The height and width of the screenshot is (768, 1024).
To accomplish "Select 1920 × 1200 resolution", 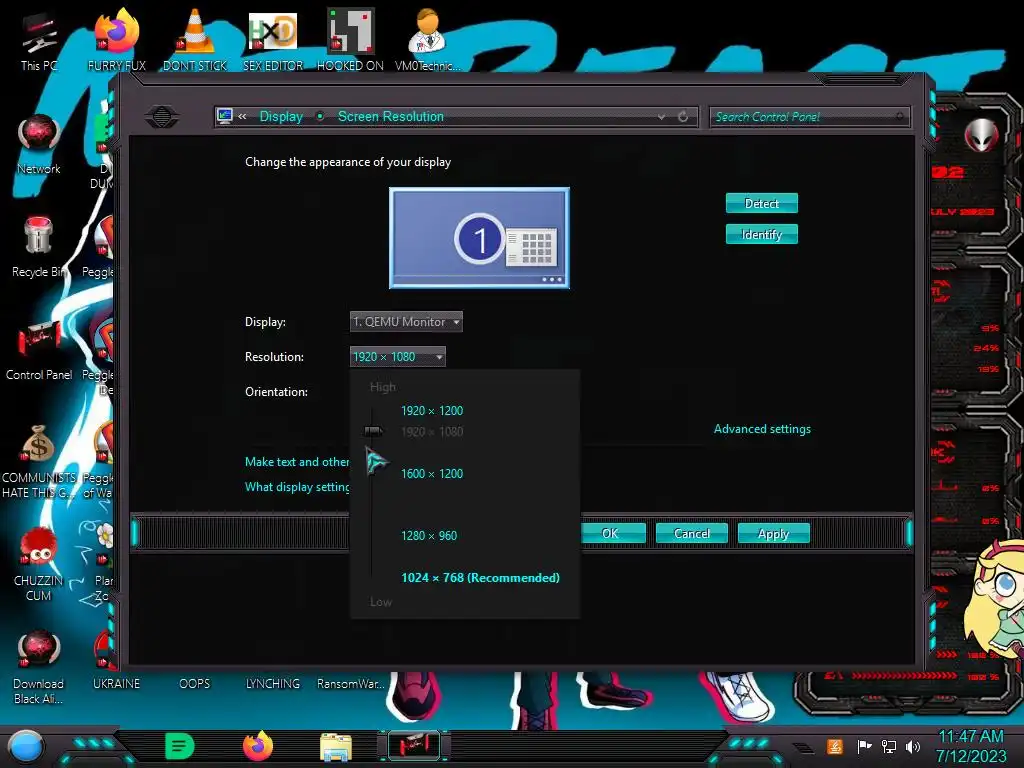I will [432, 411].
